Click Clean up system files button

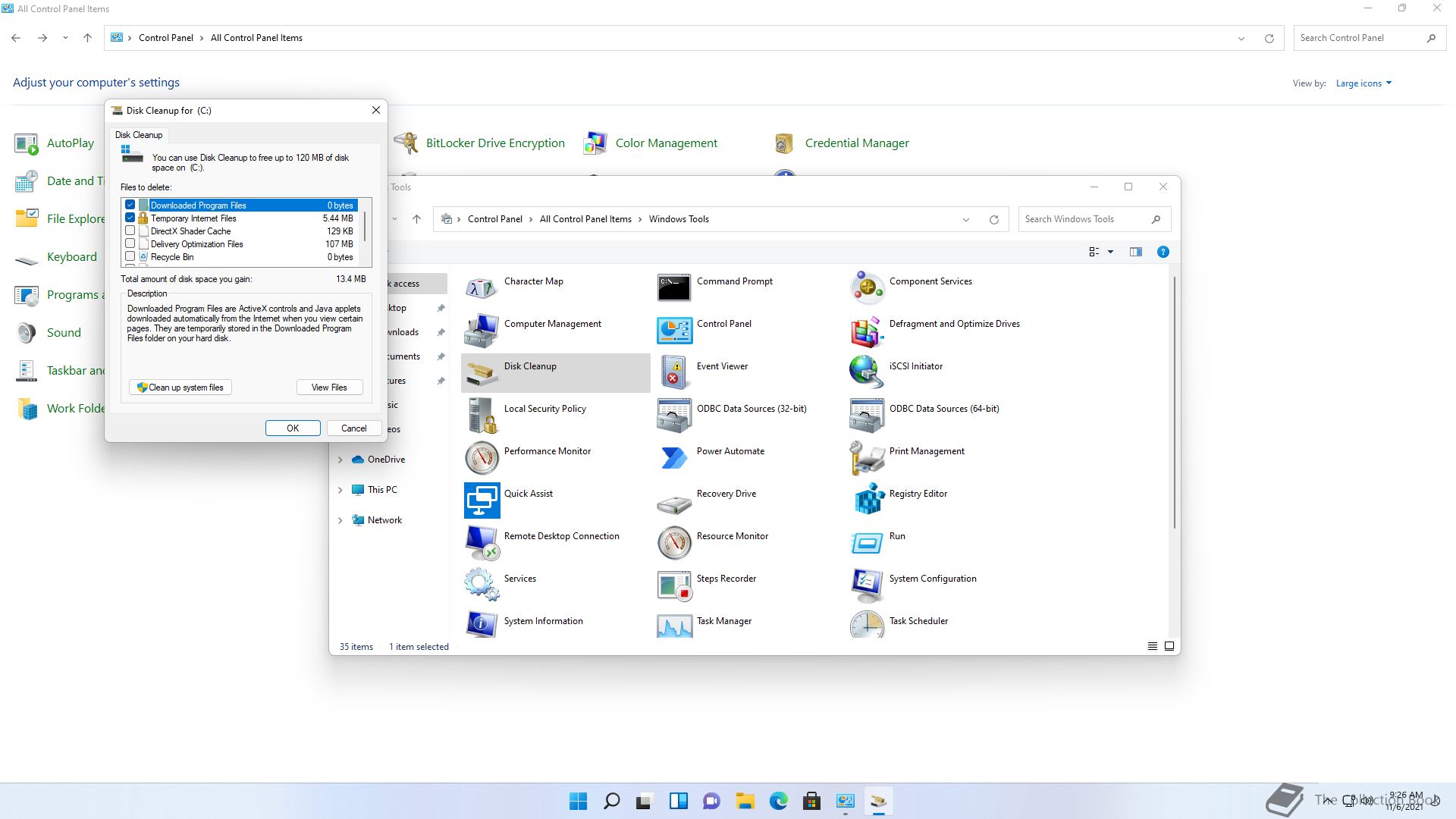click(180, 388)
